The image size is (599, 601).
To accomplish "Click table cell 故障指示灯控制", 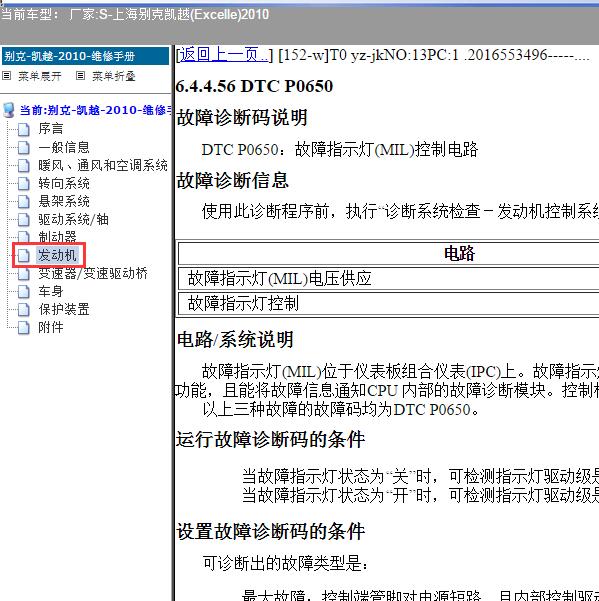I will 389,303.
